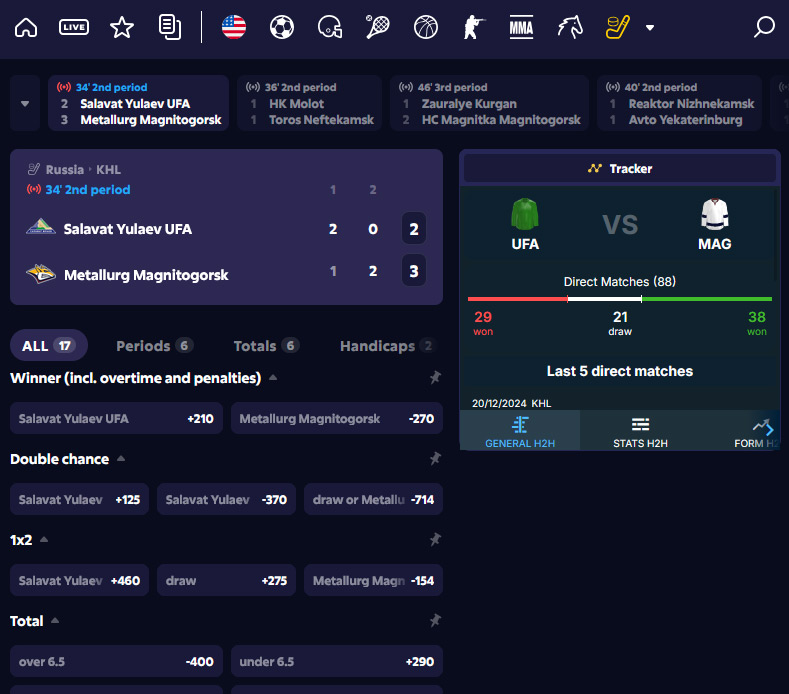This screenshot has height=694, width=789.
Task: Go to the Home icon
Action: (26, 27)
